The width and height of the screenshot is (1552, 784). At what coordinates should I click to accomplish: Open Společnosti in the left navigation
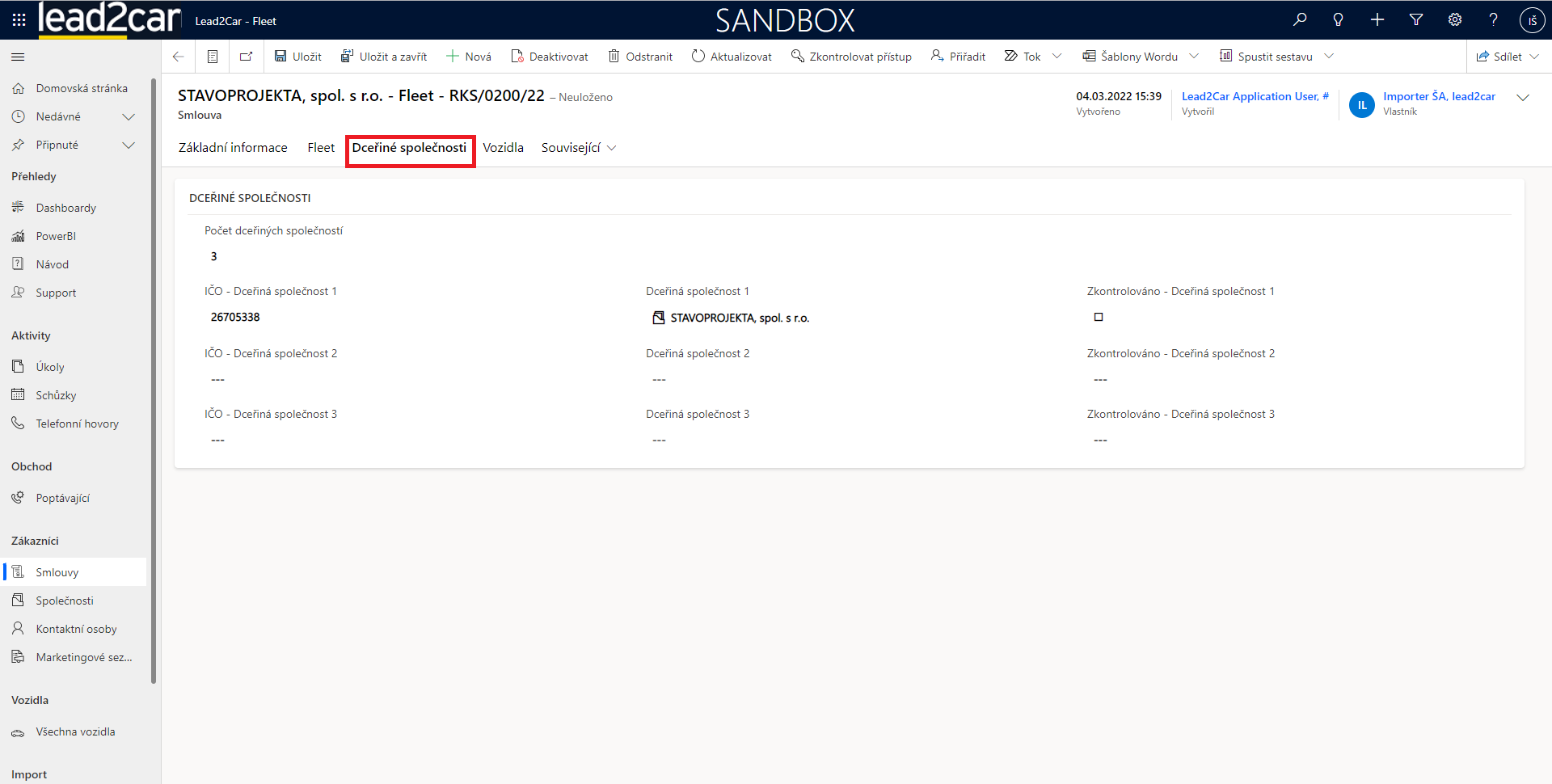[65, 601]
